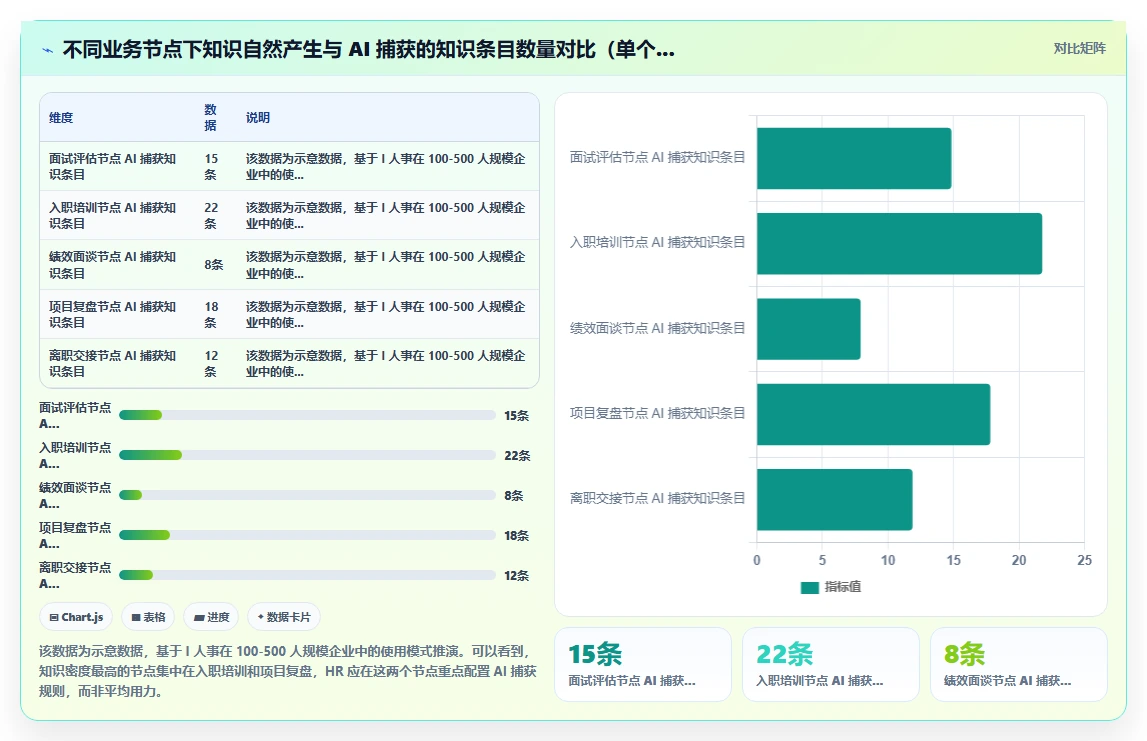Click the x-axis tick value 25
Viewport: 1147px width, 741px height.
click(1084, 560)
